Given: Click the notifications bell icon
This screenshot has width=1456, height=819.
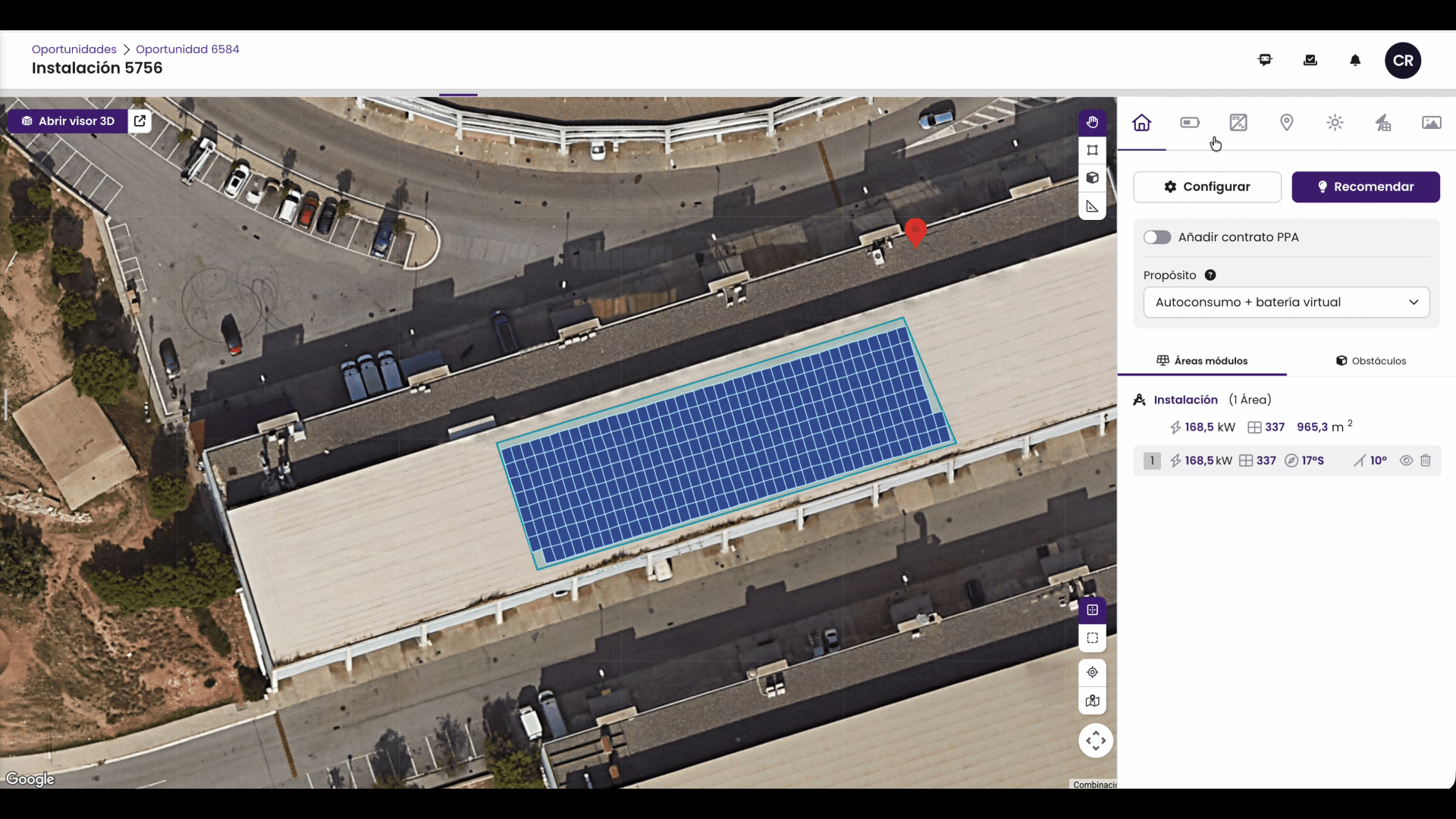Looking at the screenshot, I should tap(1355, 61).
